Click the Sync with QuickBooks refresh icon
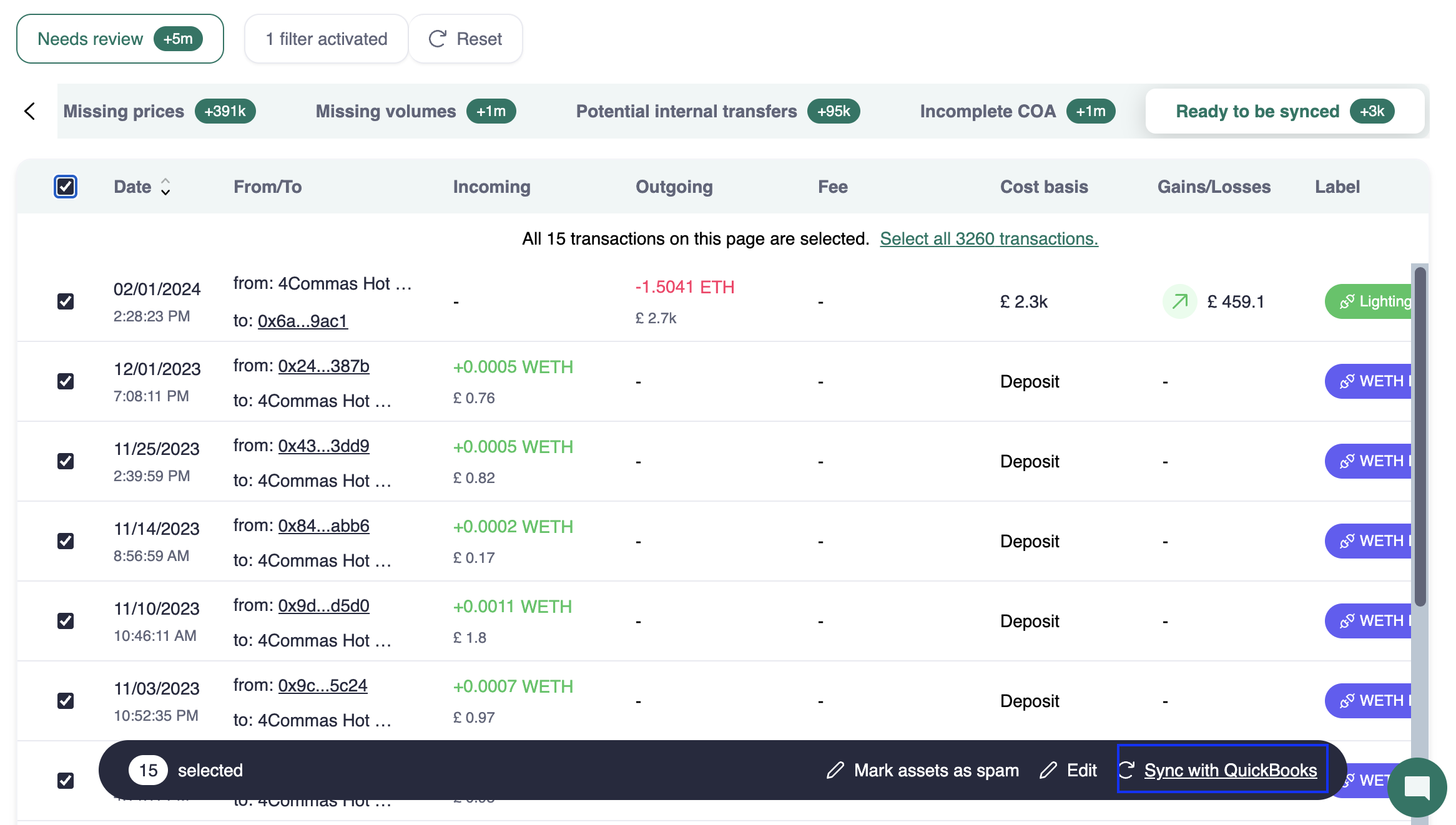The image size is (1456, 825). 1126,770
